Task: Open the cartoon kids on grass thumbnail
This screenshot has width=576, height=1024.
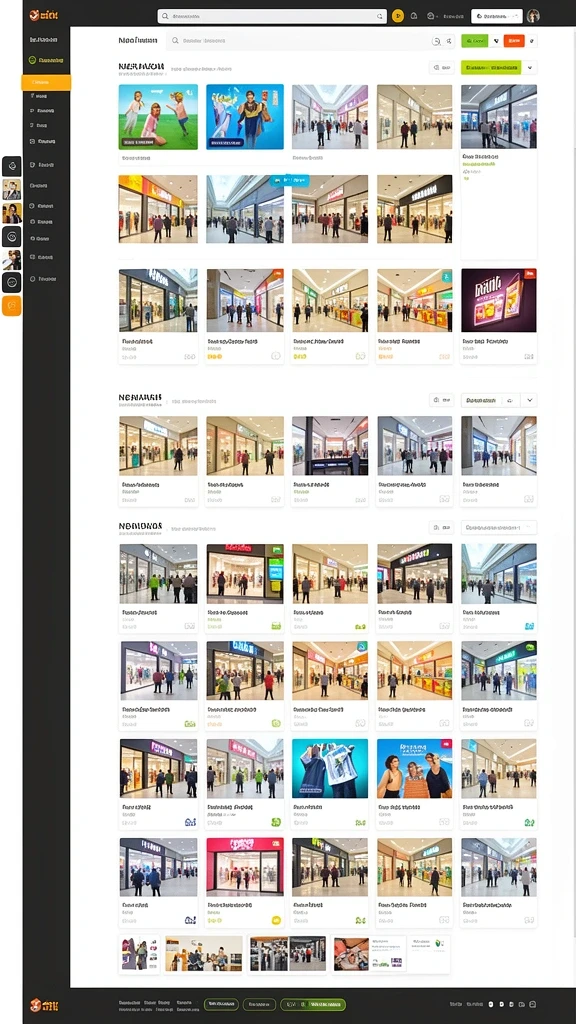Action: [158, 117]
